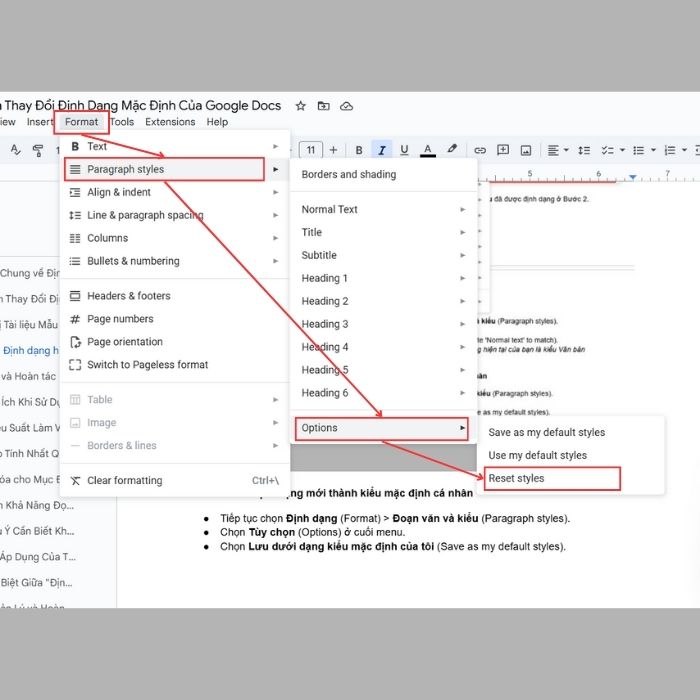700x700 pixels.
Task: Click the spelling check icon in toolbar
Action: pyautogui.click(x=16, y=150)
